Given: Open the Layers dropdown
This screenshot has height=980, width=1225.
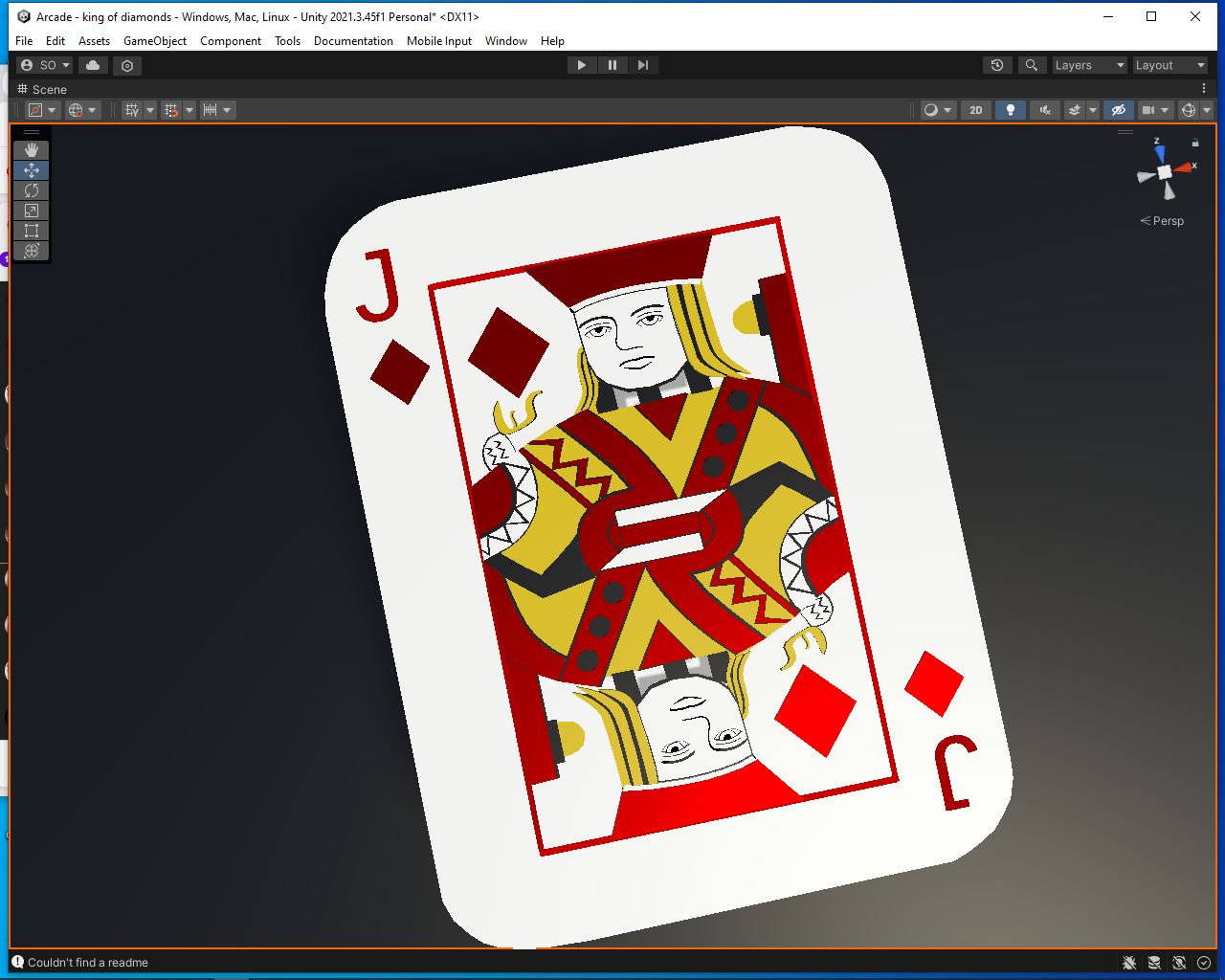Looking at the screenshot, I should click(1089, 64).
